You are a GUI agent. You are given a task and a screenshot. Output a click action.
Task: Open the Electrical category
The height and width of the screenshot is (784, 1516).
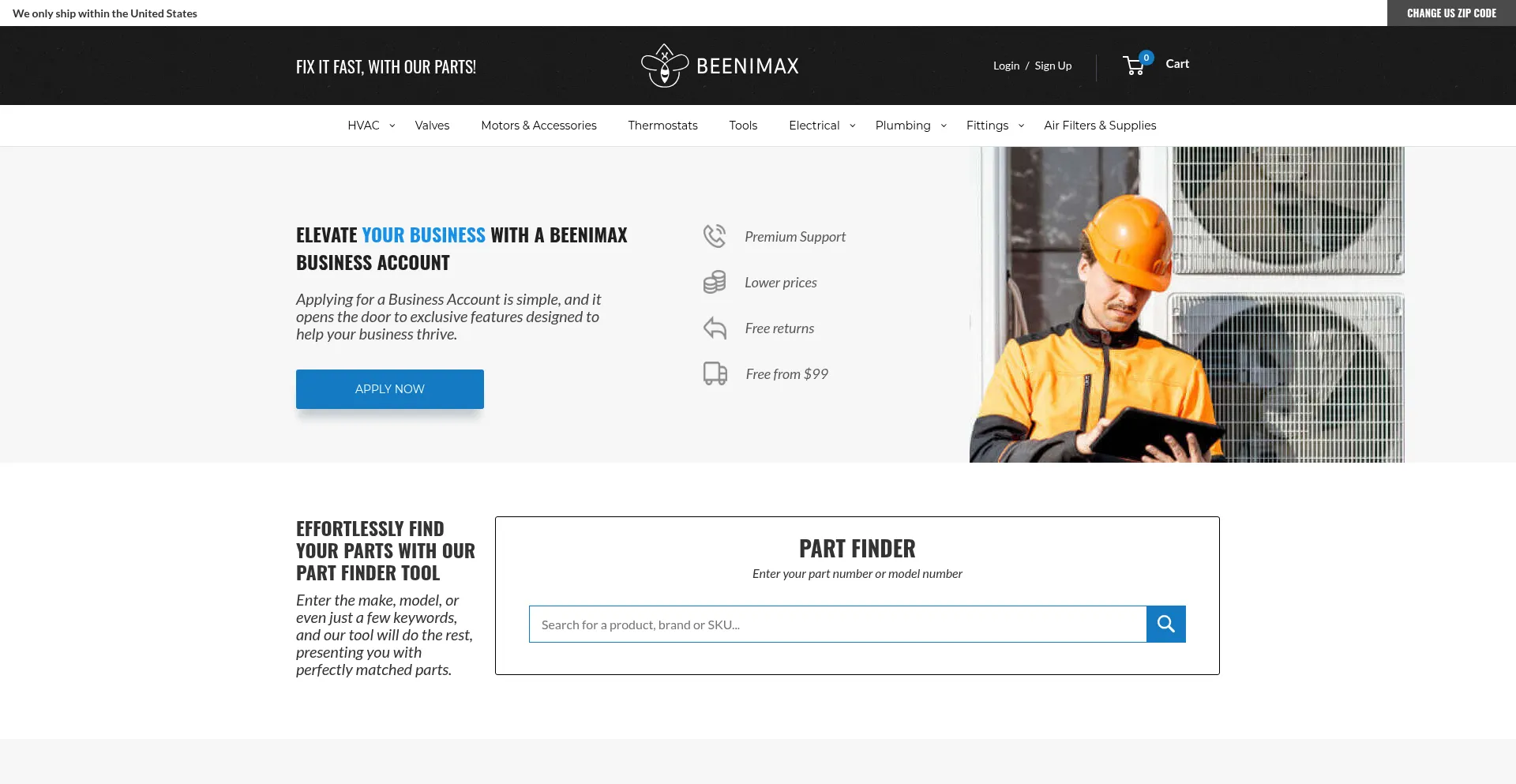[814, 126]
